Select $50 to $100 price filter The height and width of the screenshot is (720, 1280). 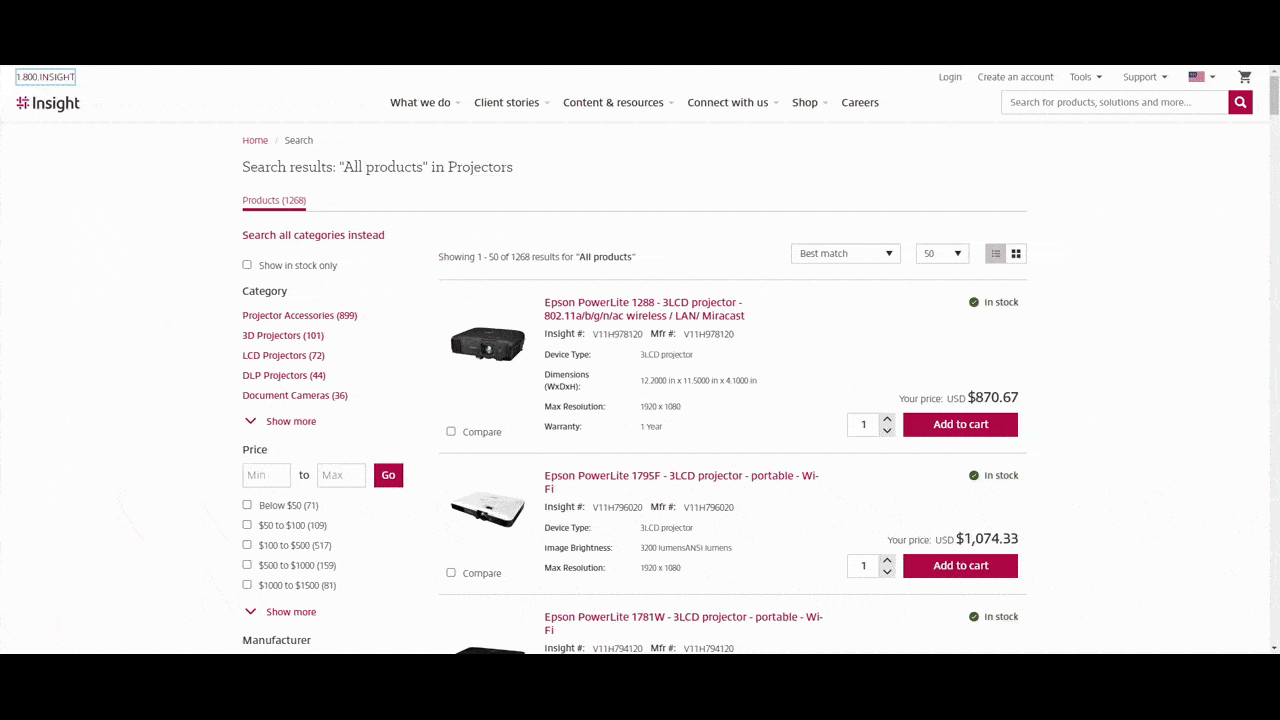[x=247, y=525]
